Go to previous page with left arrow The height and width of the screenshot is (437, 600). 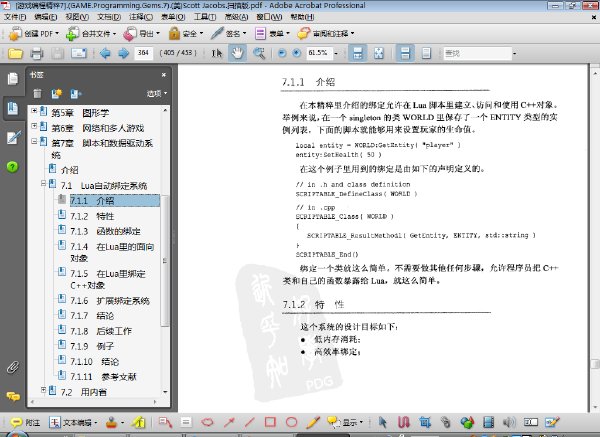pos(105,53)
